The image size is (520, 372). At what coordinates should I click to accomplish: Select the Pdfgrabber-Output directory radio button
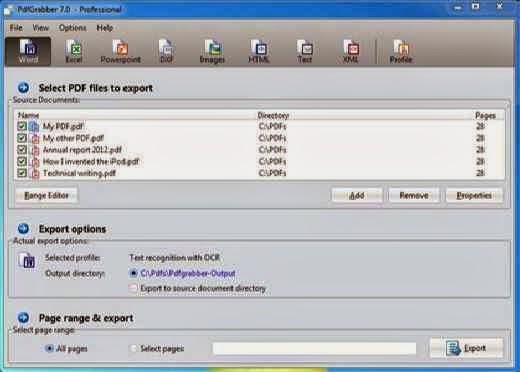[133, 273]
